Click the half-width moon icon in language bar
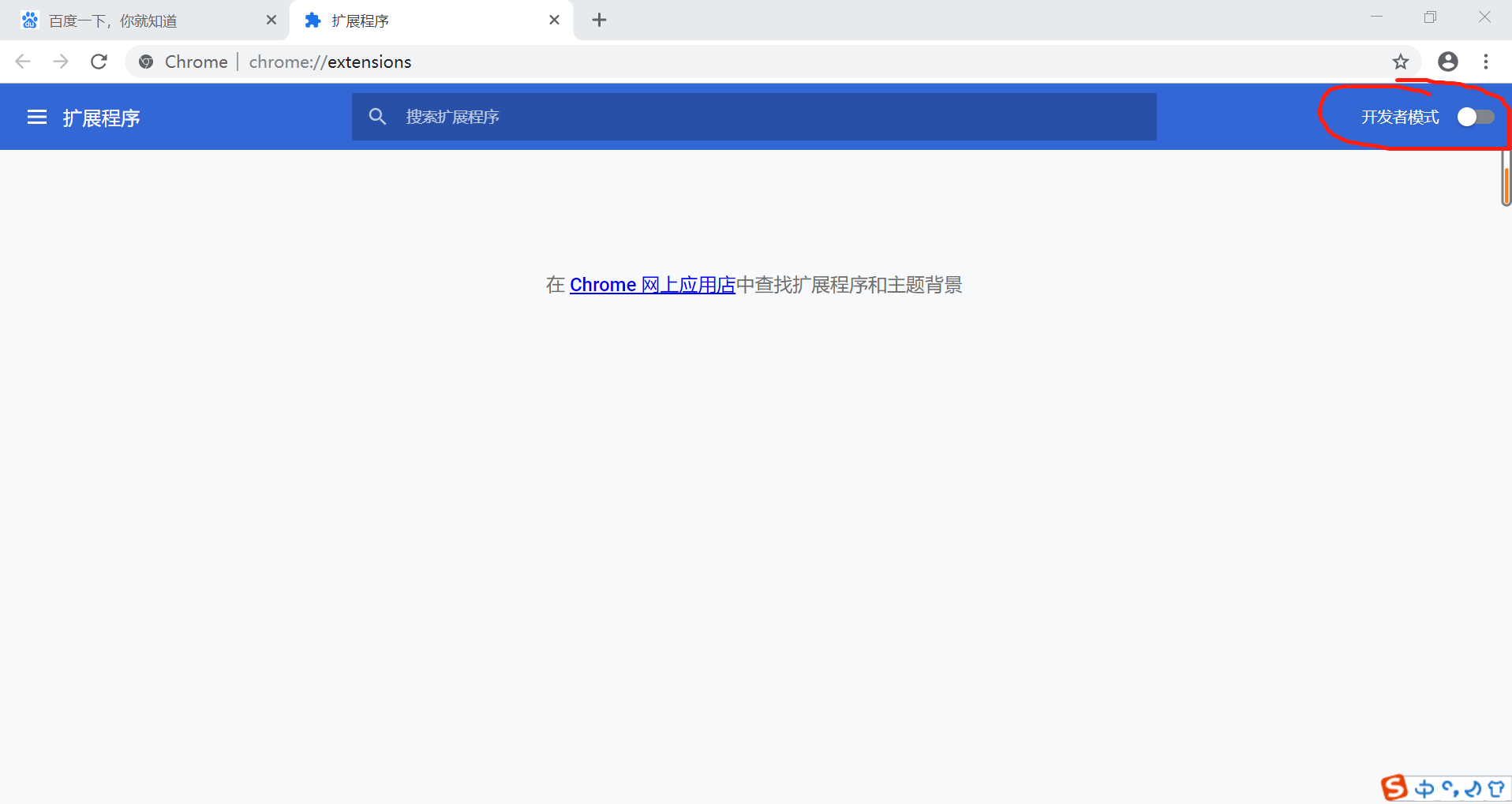This screenshot has width=1512, height=804. pyautogui.click(x=1474, y=788)
